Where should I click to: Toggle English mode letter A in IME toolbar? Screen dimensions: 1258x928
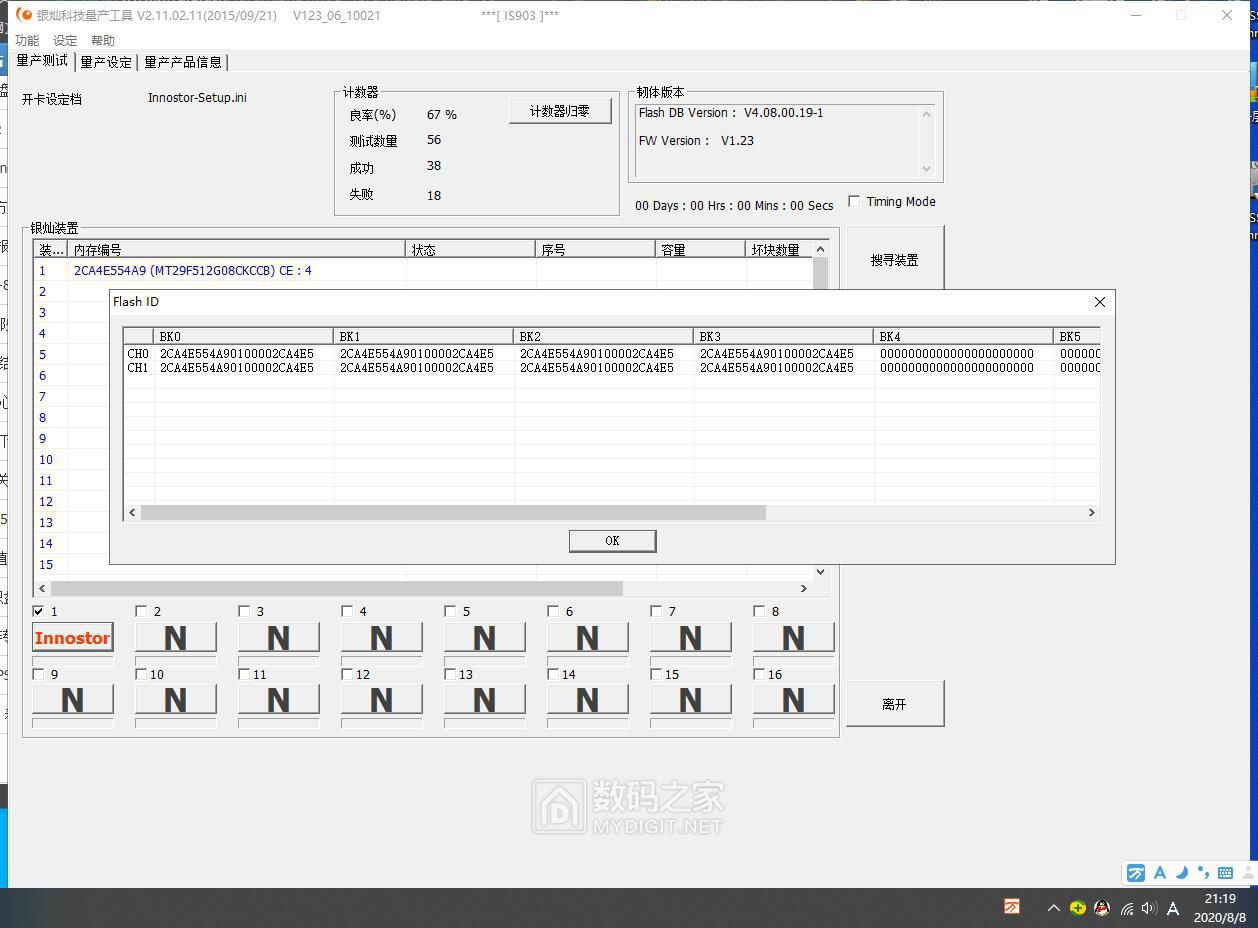pyautogui.click(x=1160, y=873)
